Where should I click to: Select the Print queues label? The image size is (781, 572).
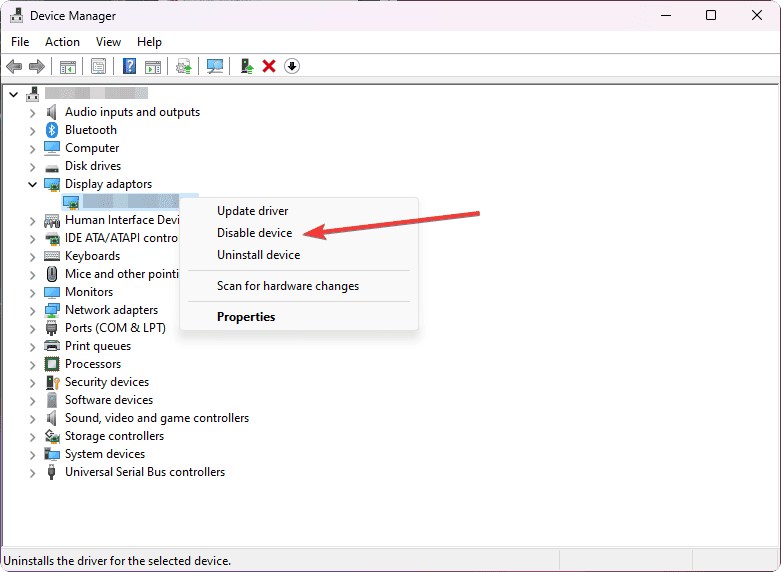tap(98, 346)
